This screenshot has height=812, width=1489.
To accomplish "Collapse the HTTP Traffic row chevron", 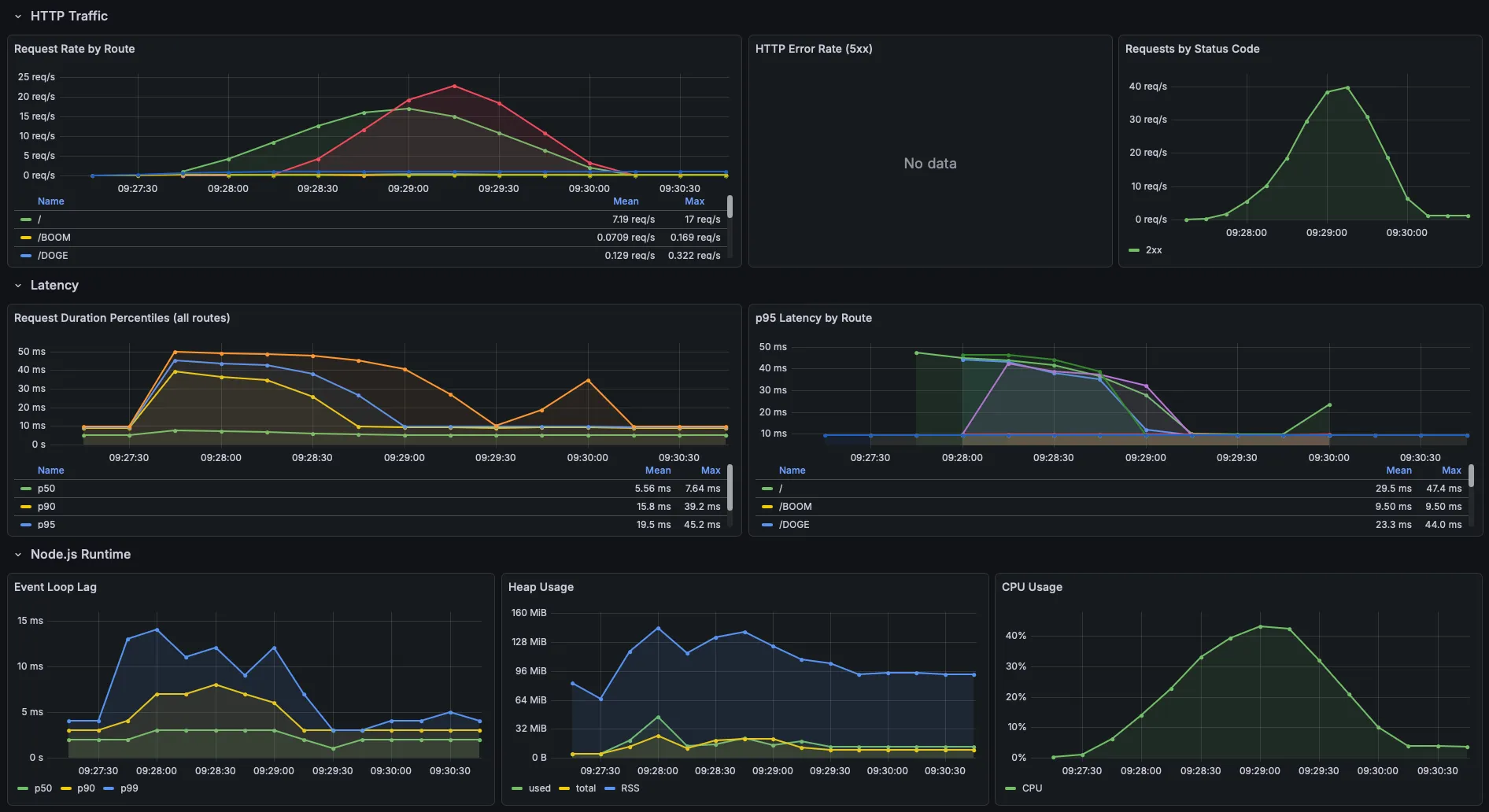I will tap(18, 17).
